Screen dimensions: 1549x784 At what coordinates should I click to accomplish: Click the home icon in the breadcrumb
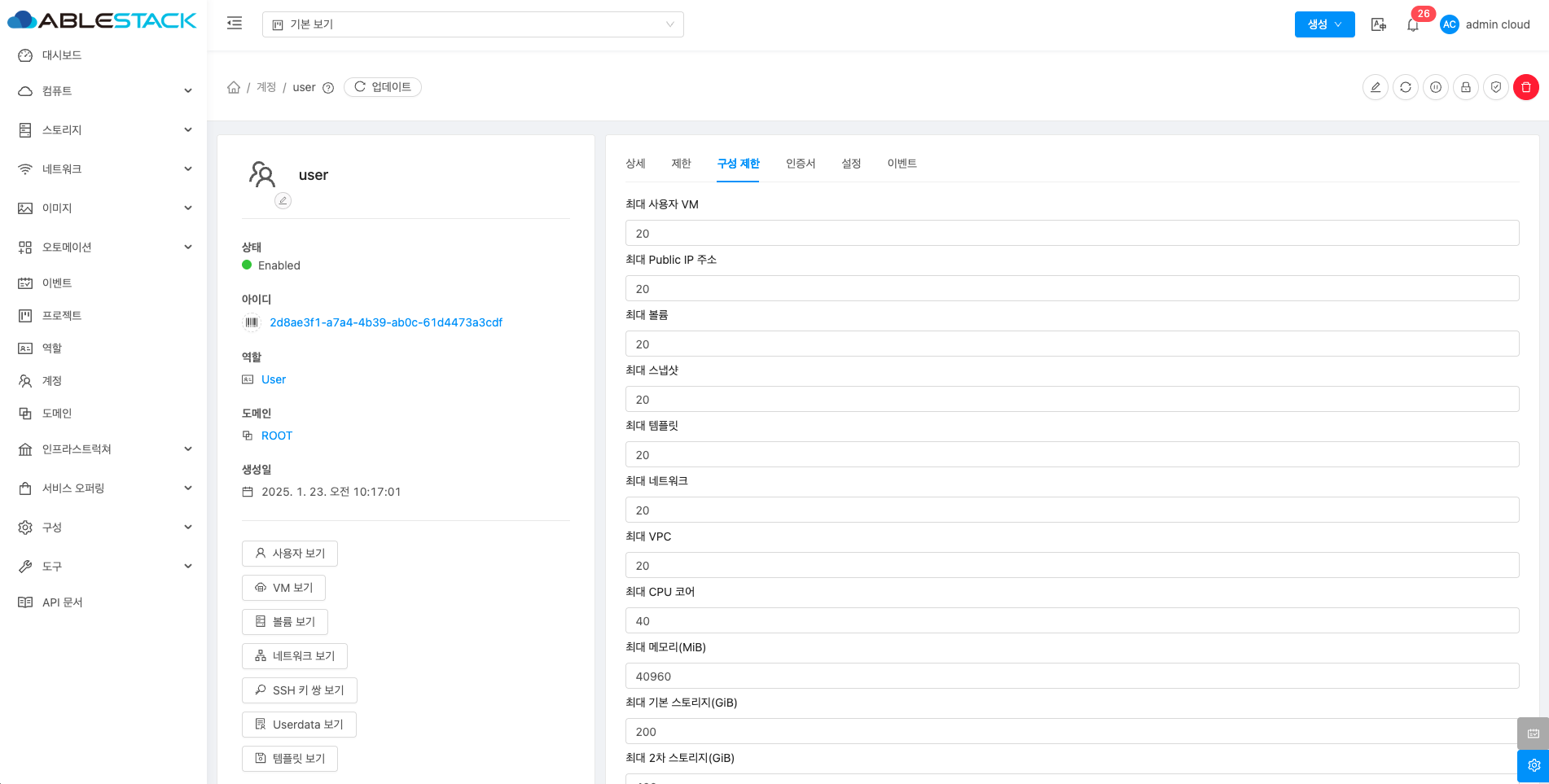tap(234, 87)
